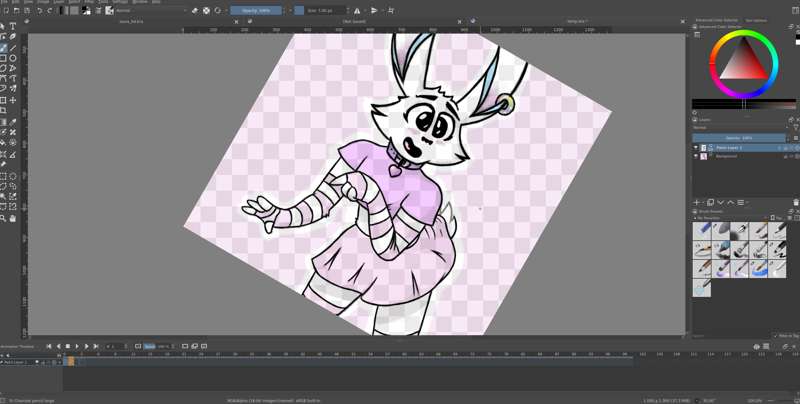The width and height of the screenshot is (800, 404).
Task: Click the horizontal mirror tool icon
Action: 357,11
